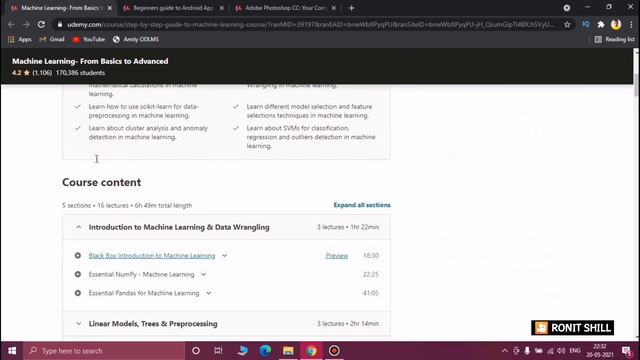Screen dimensions: 640x360
Task: Click the 1,106 ratings count in header
Action: (x=42, y=73)
